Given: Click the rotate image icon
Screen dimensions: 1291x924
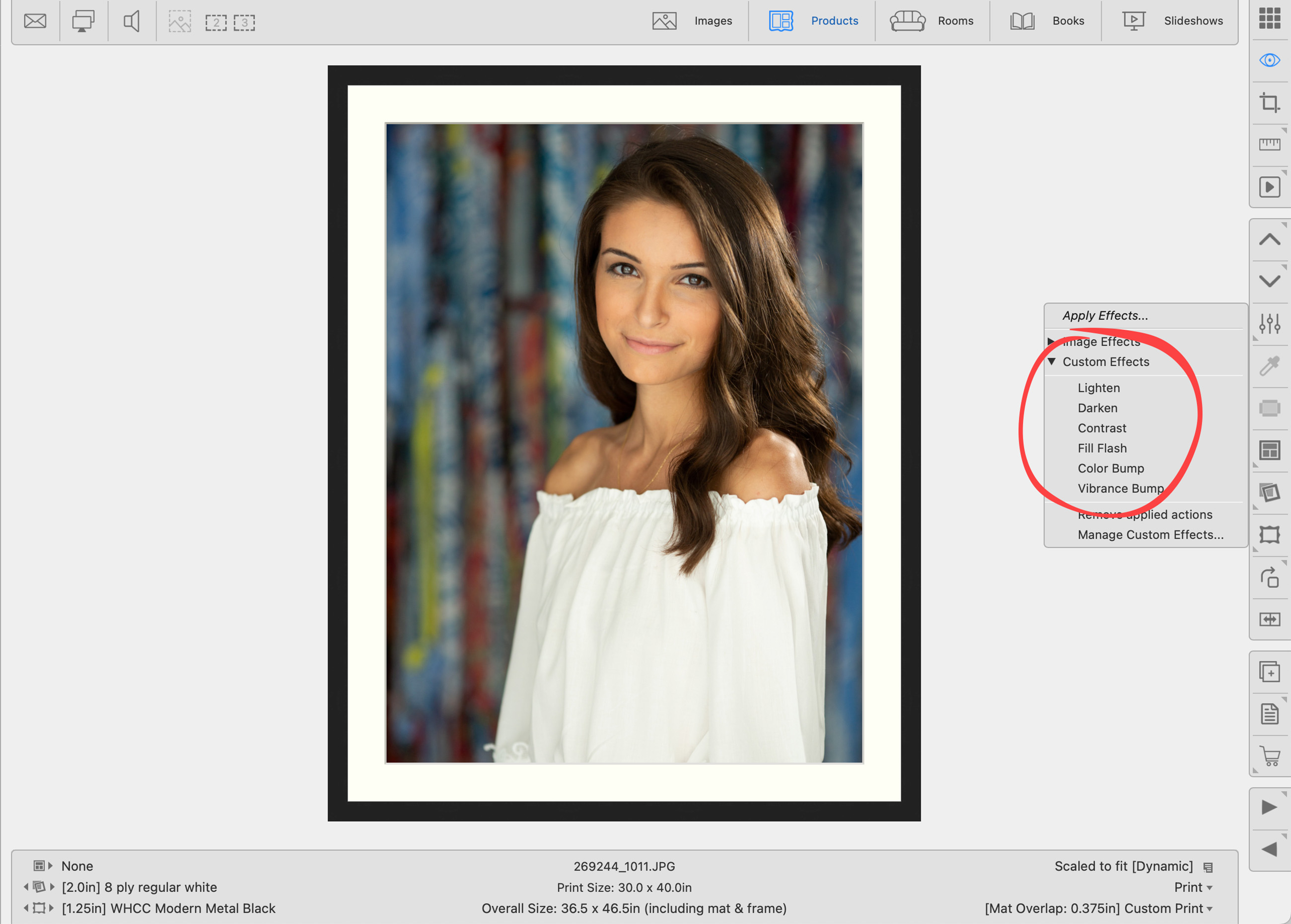Looking at the screenshot, I should pos(1269,577).
